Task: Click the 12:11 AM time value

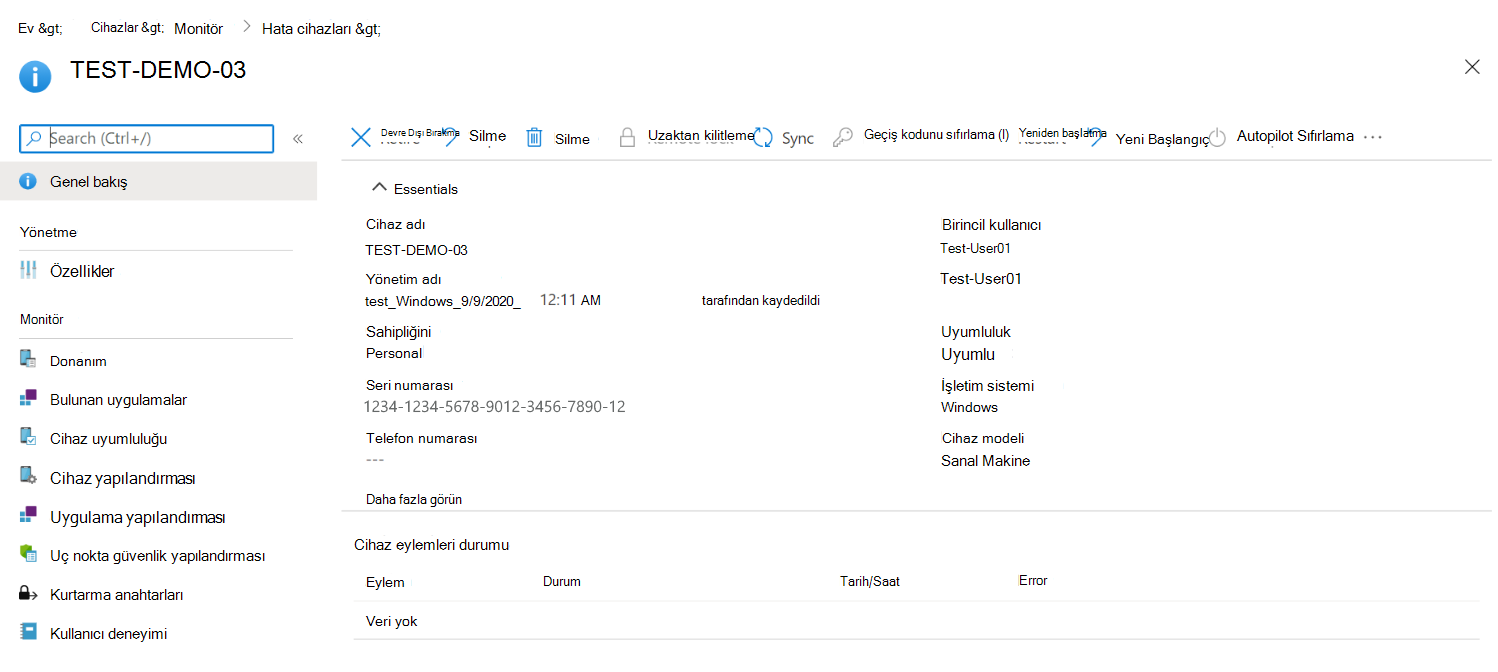Action: coord(570,299)
